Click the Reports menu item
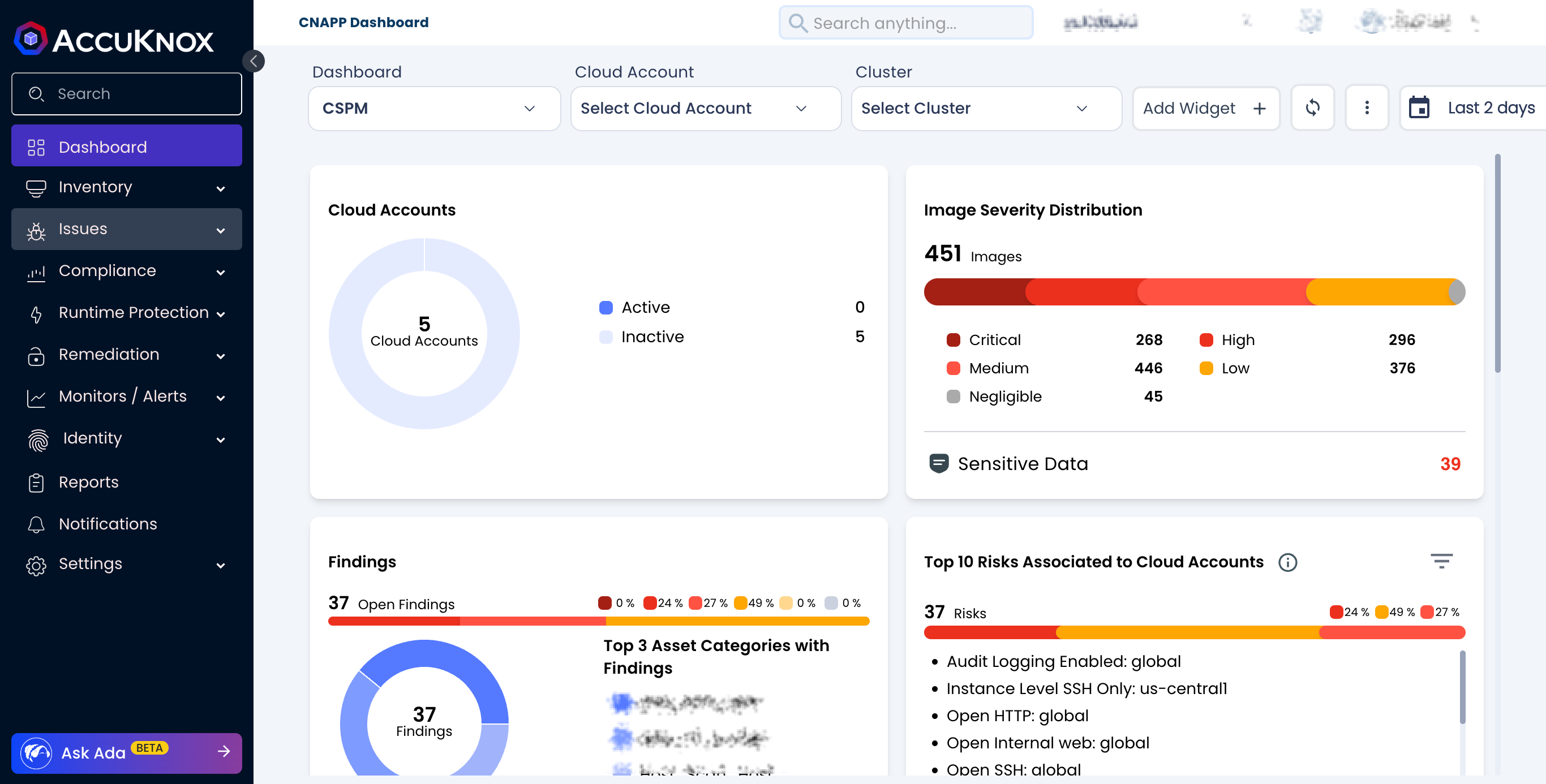This screenshot has height=784, width=1546. (88, 482)
